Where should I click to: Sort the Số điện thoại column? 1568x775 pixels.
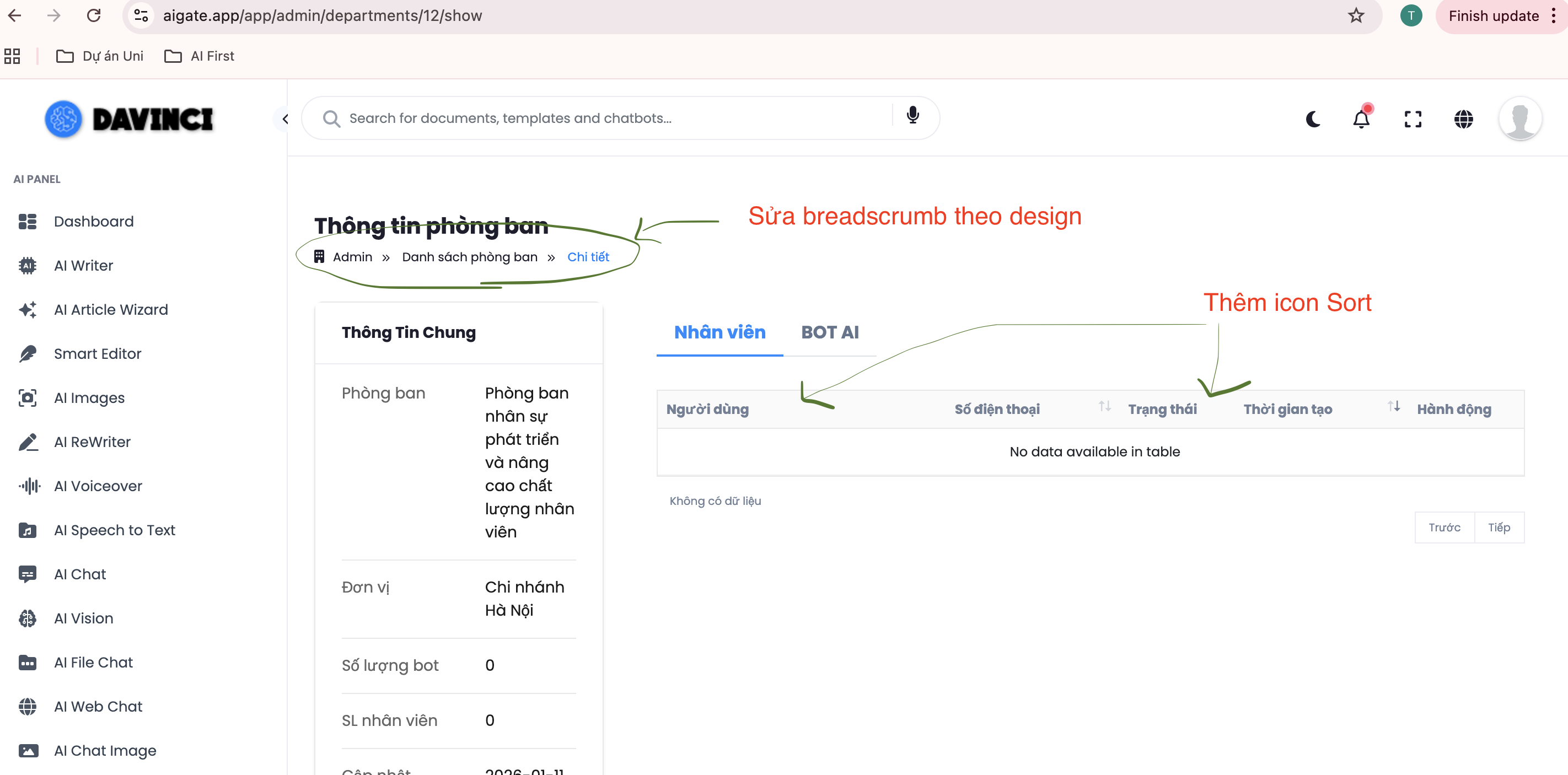coord(997,410)
